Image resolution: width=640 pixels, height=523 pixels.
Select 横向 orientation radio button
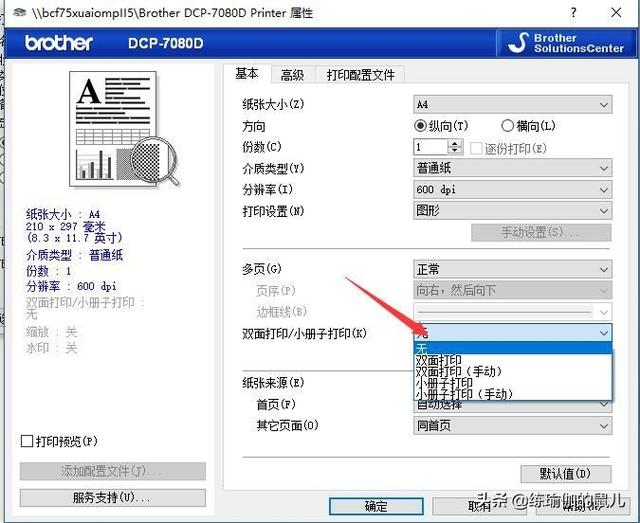click(507, 126)
